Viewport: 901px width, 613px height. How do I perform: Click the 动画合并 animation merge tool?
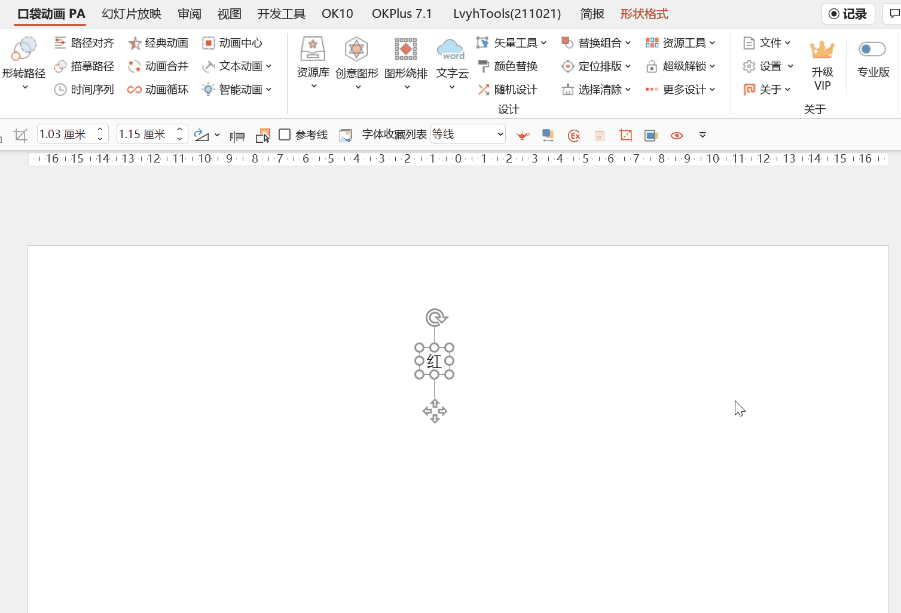click(x=159, y=67)
